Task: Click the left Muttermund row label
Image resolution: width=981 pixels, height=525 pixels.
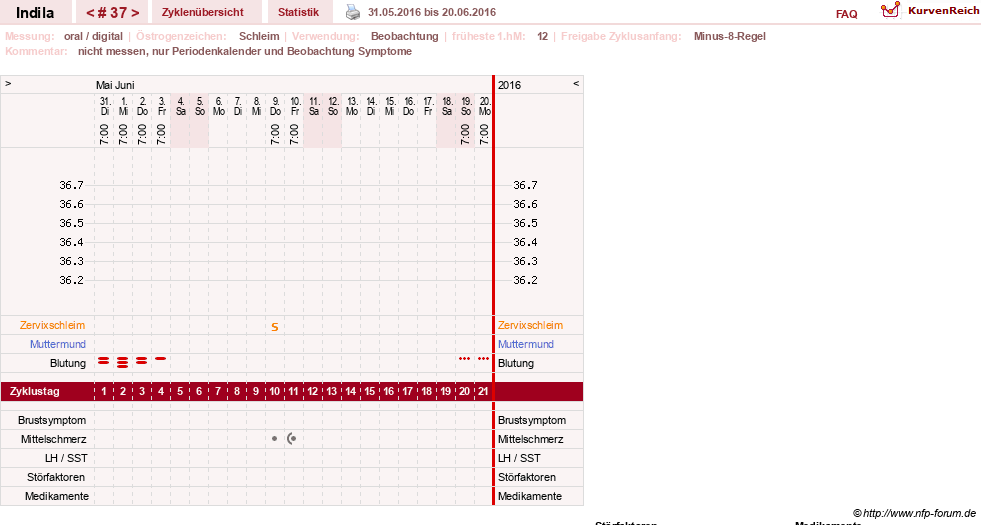Action: pyautogui.click(x=58, y=344)
